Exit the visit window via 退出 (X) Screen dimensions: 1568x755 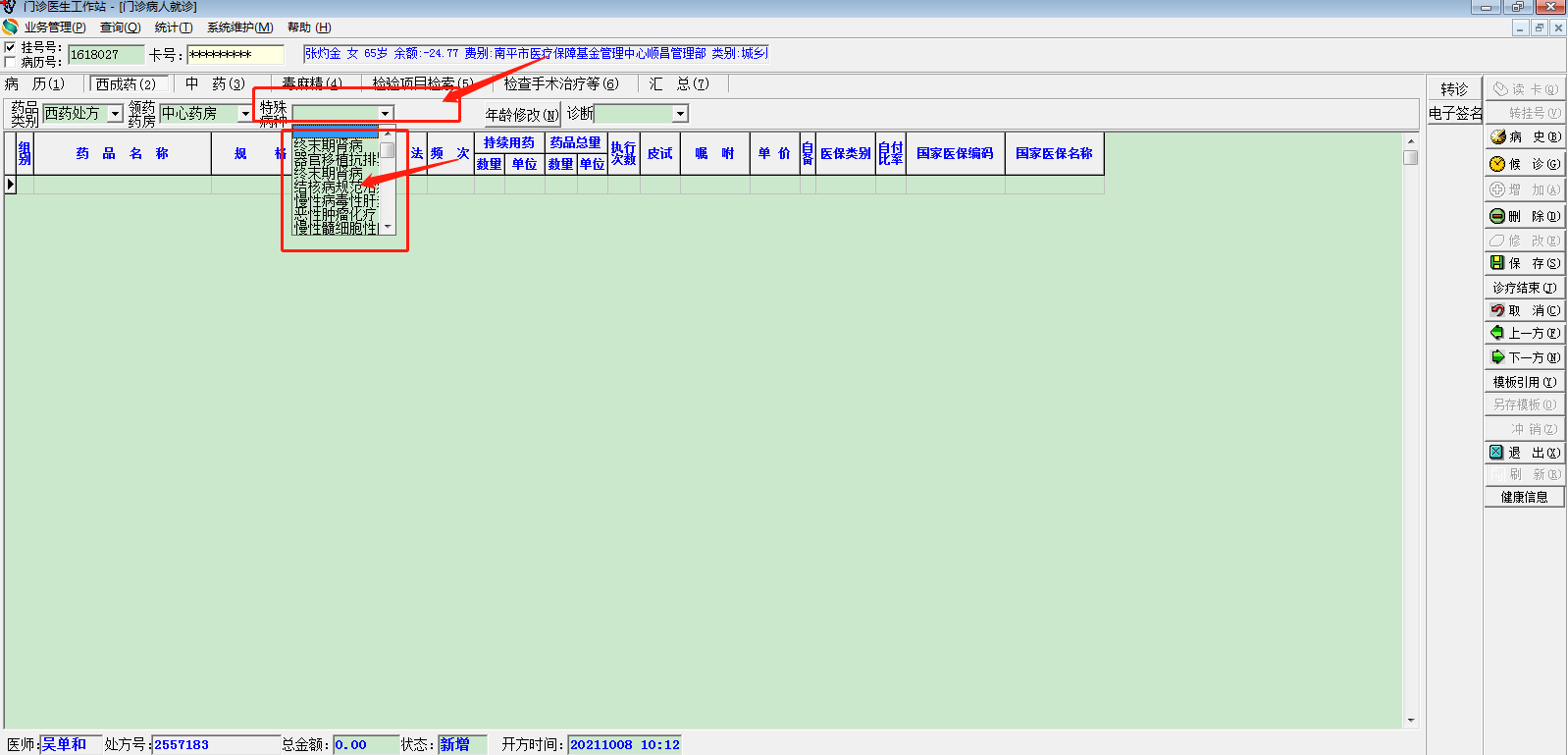pos(1525,453)
